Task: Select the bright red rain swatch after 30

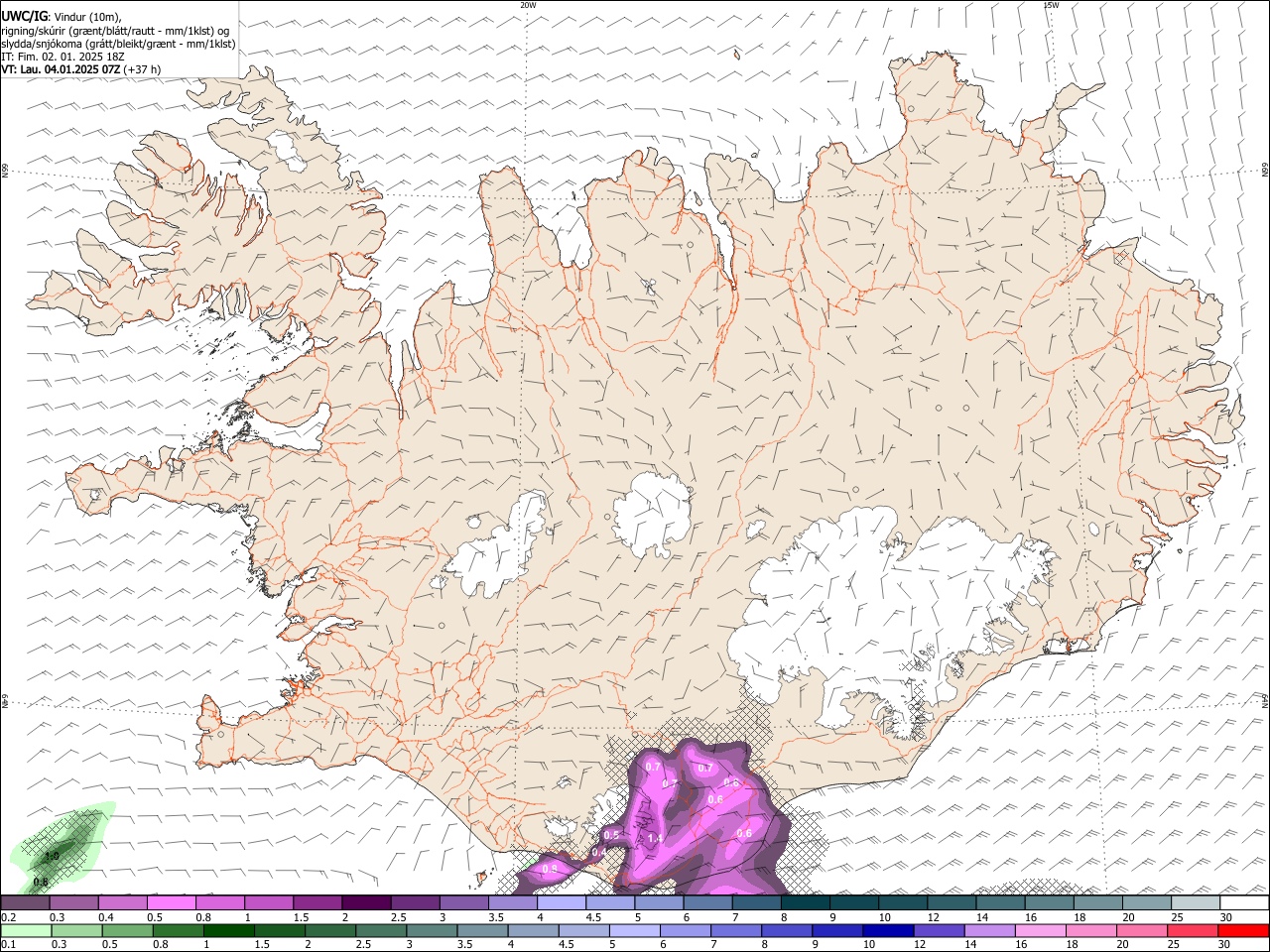Action: pyautogui.click(x=1243, y=931)
